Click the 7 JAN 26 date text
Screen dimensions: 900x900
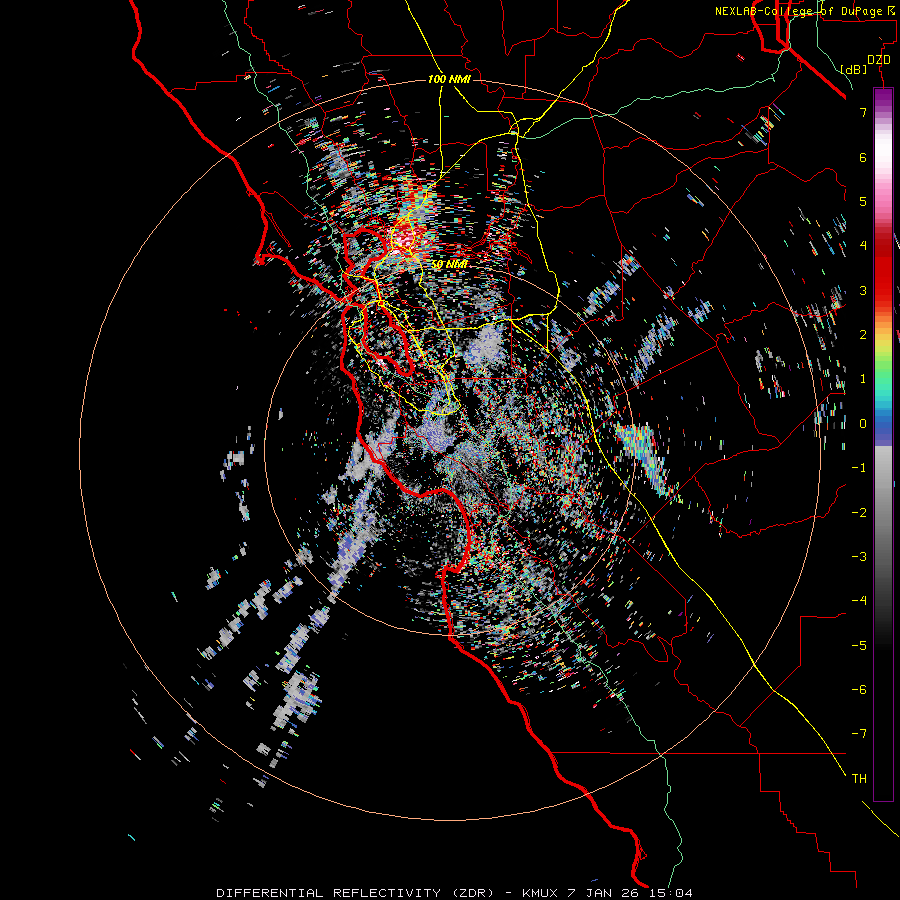605,893
